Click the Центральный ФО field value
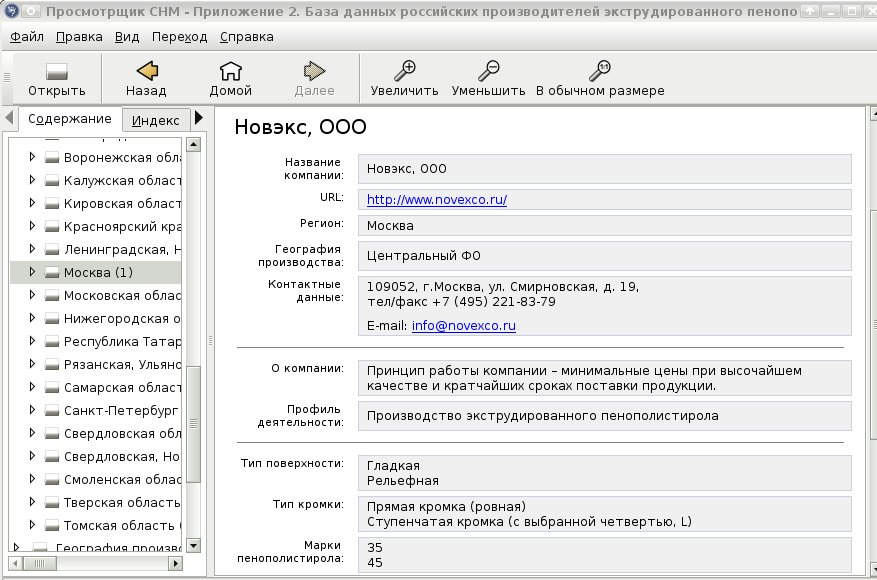Screen dimensions: 877x580 423,256
